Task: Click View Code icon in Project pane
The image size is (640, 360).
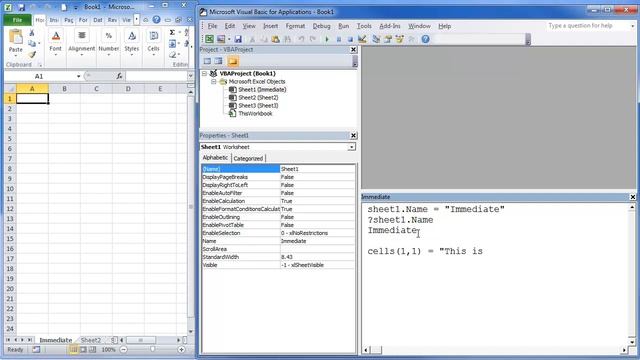Action: [207, 61]
